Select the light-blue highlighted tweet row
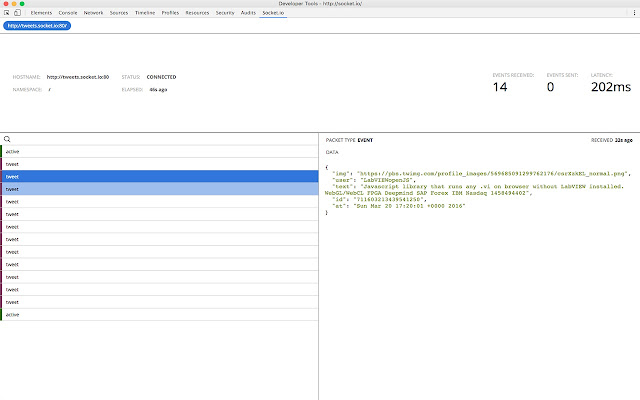This screenshot has width=640, height=400. [159, 189]
